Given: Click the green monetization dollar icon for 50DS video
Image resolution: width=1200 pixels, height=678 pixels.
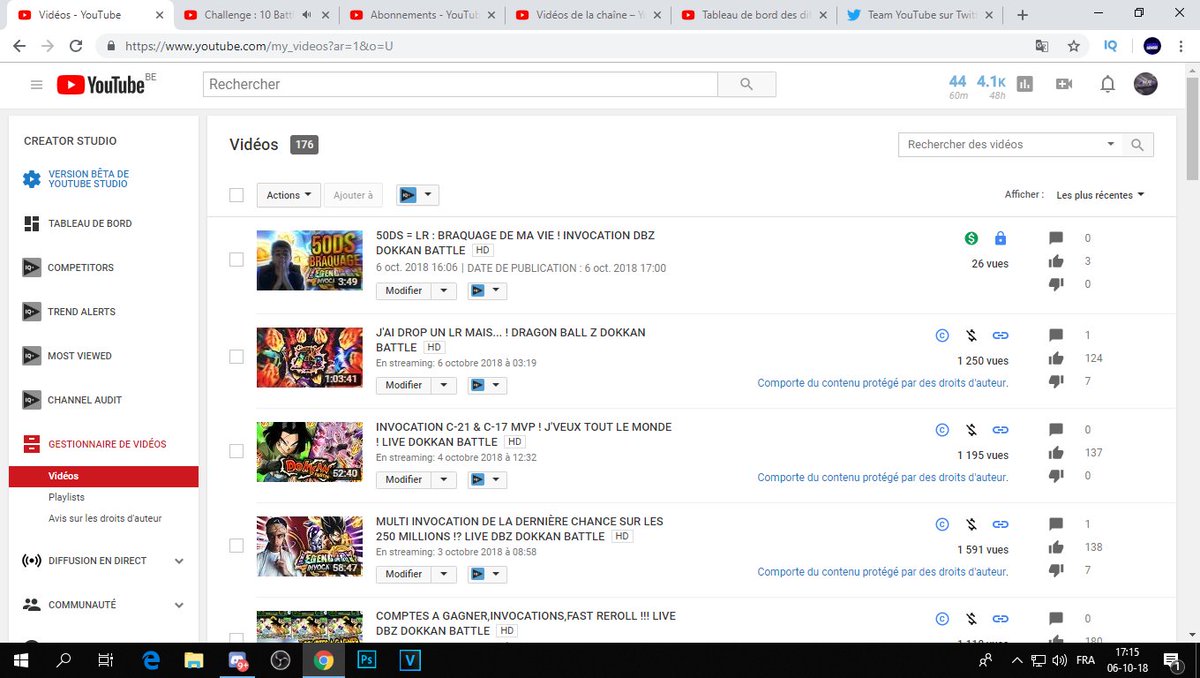Looking at the screenshot, I should coord(971,238).
